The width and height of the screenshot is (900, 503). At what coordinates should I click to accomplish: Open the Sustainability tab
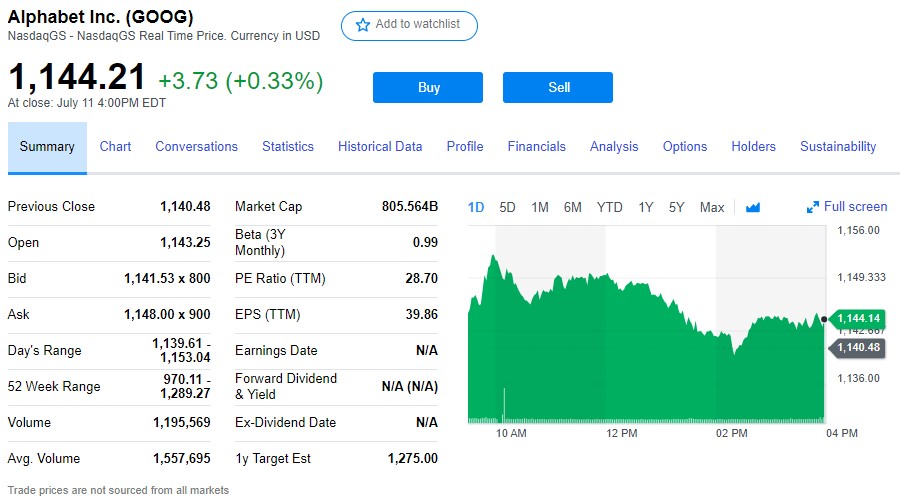tap(838, 146)
